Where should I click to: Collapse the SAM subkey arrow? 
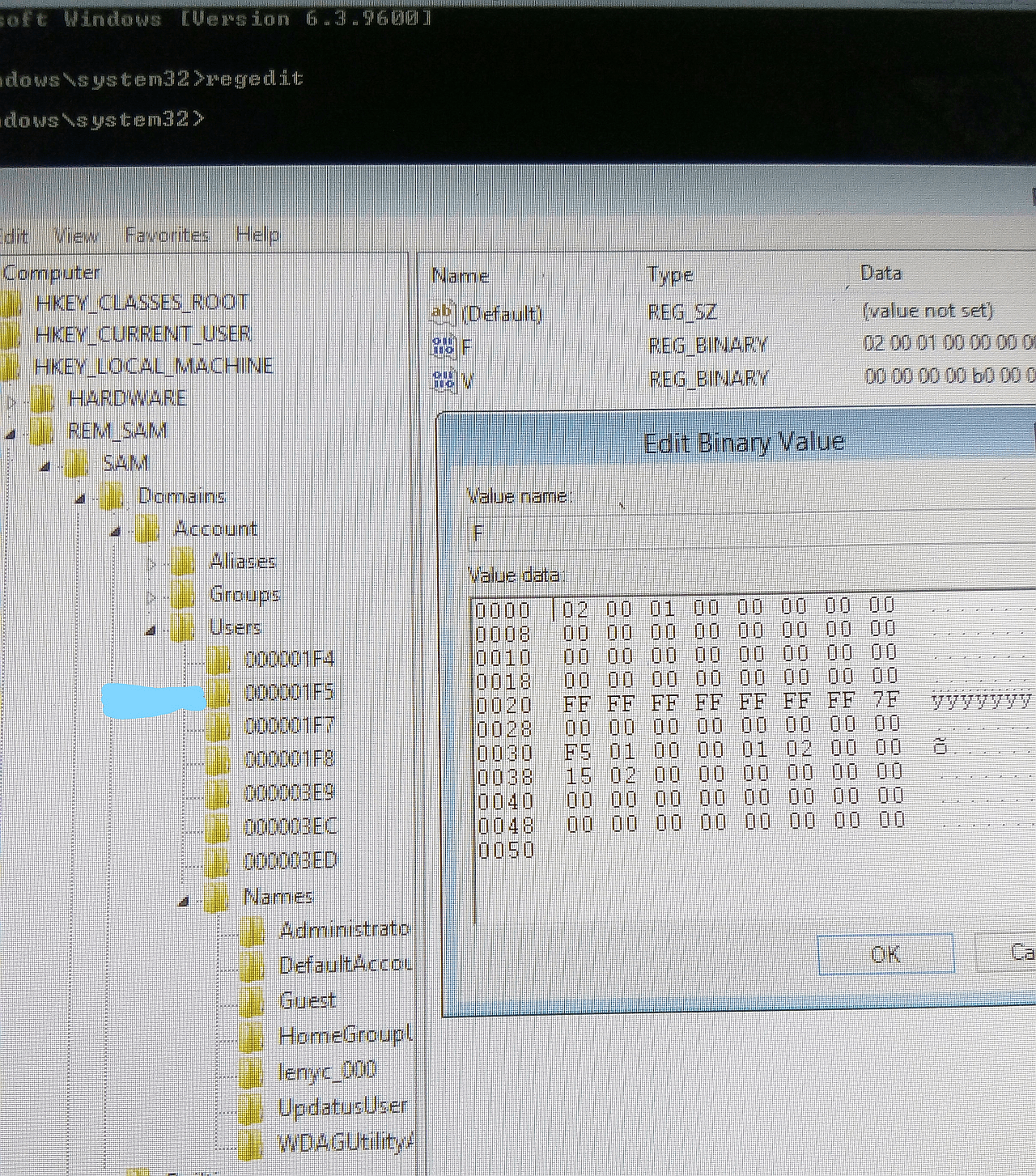(x=45, y=467)
